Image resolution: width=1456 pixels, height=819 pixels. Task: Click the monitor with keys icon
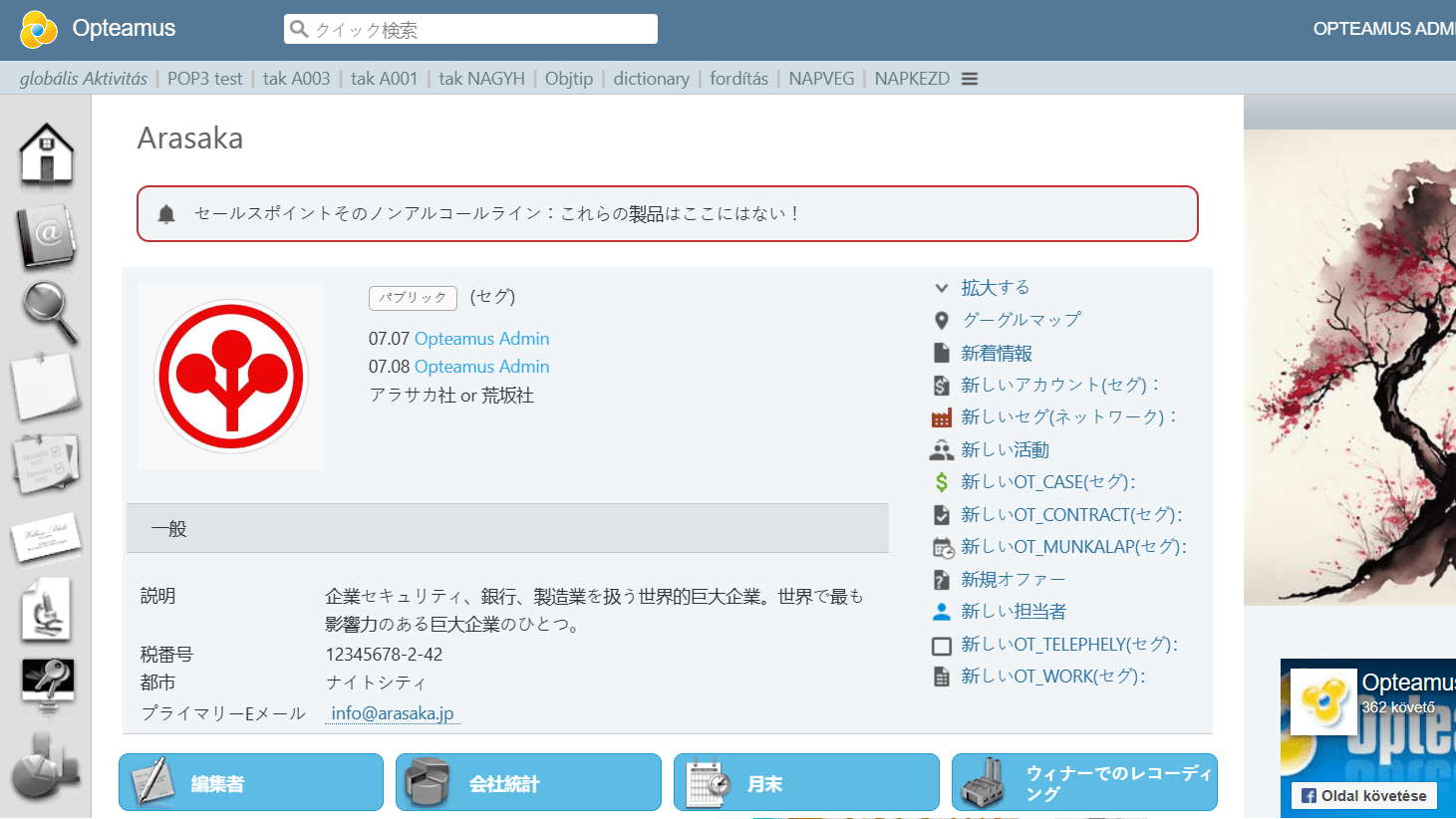(x=47, y=685)
